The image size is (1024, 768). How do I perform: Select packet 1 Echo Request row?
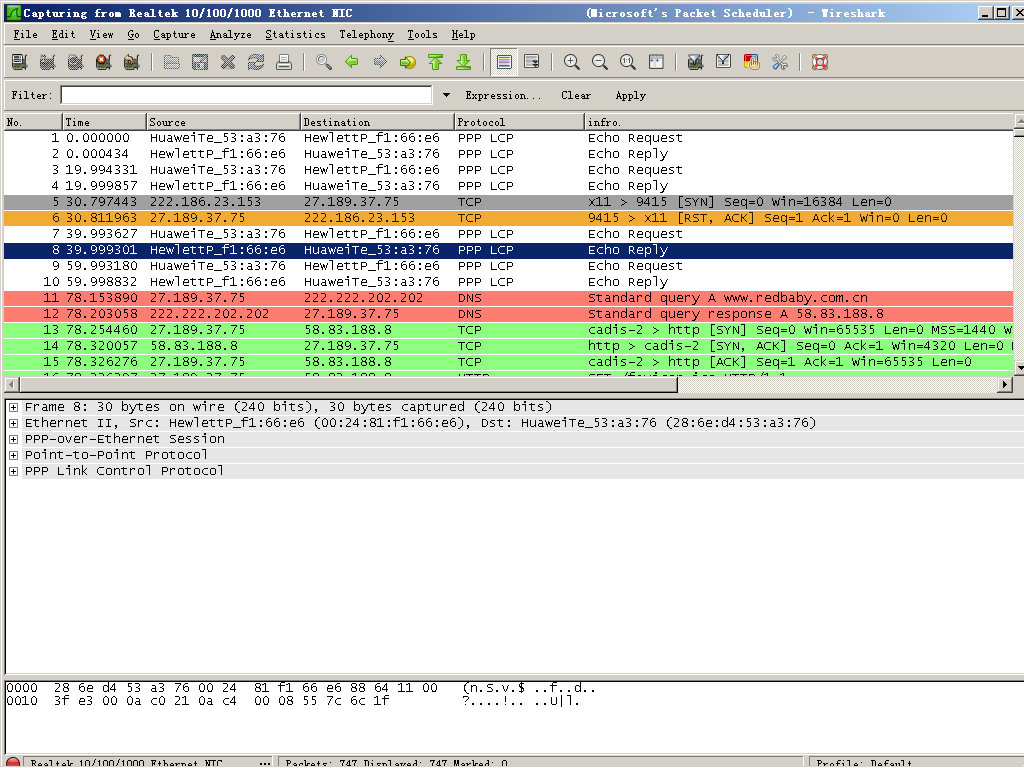click(509, 138)
